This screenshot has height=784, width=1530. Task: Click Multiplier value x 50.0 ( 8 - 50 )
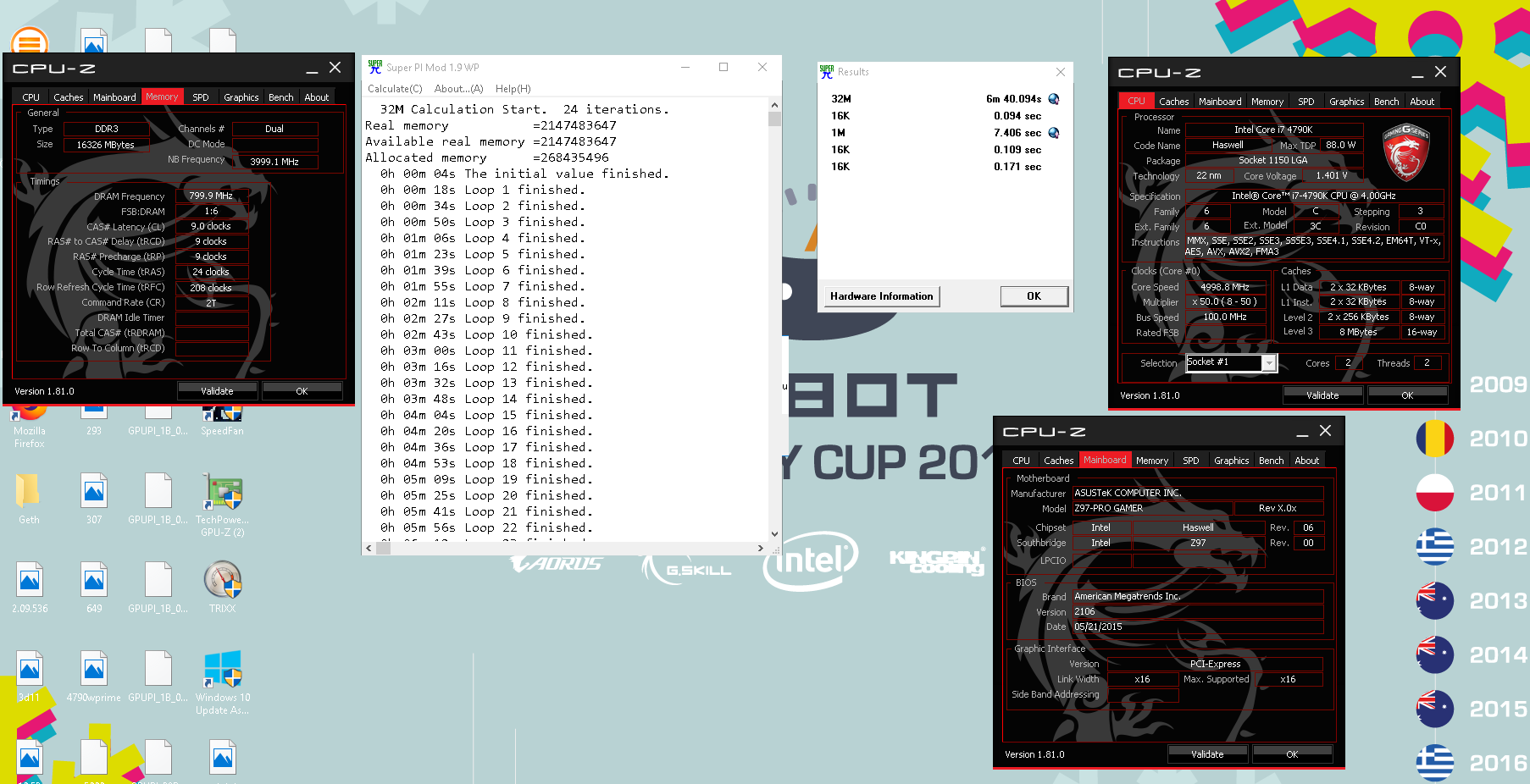pos(1225,301)
